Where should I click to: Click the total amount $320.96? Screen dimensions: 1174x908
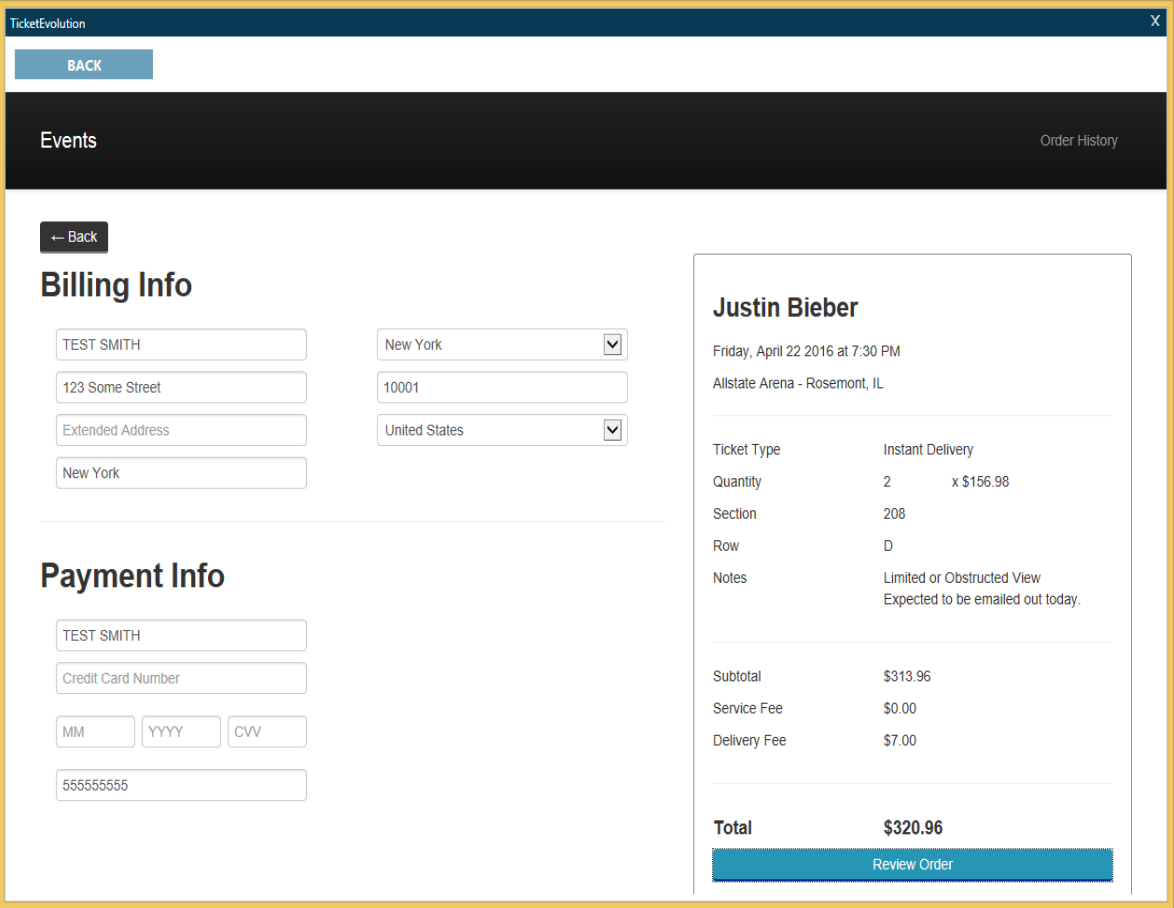[x=913, y=827]
